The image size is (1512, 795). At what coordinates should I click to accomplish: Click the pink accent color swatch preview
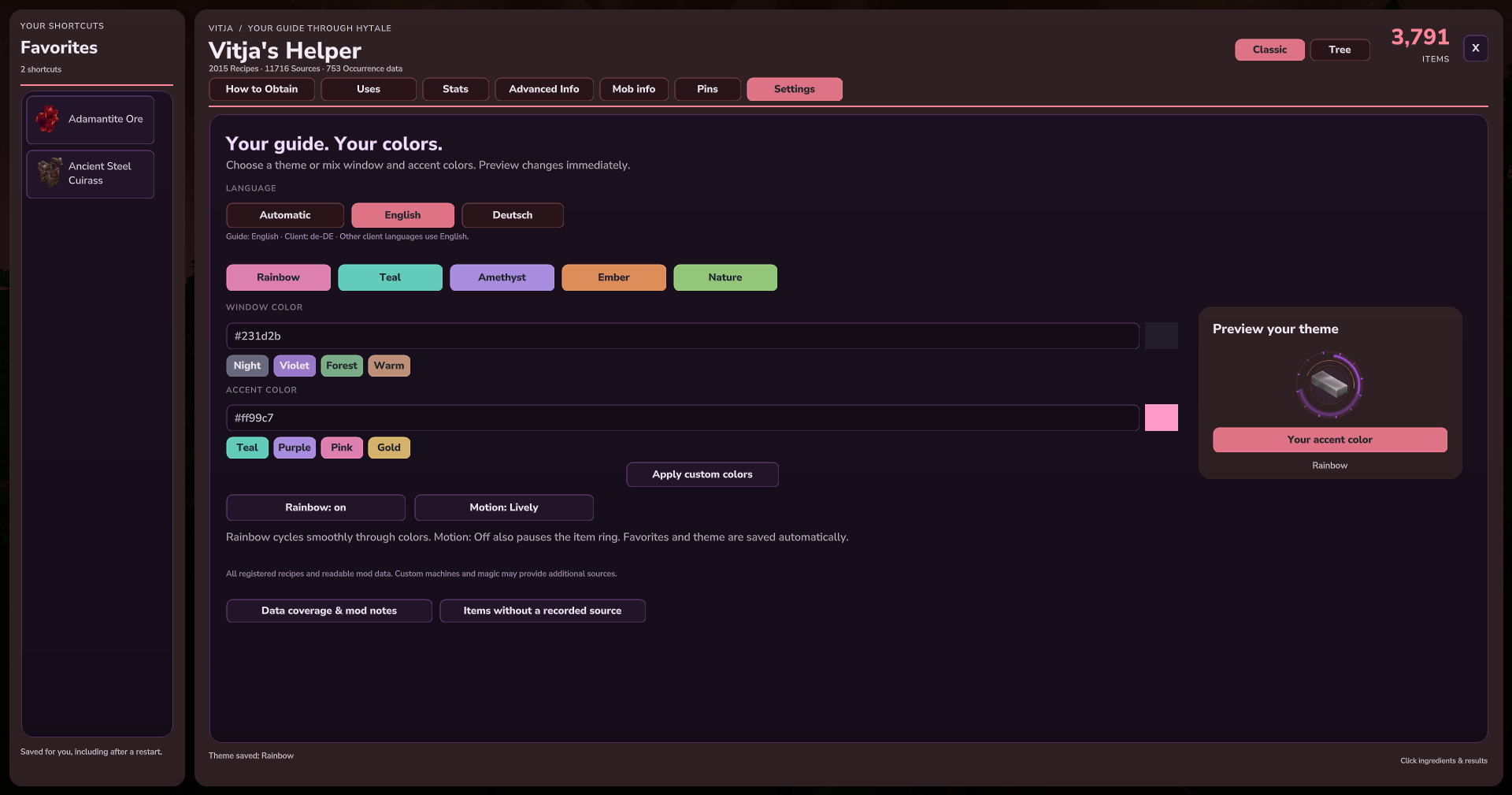(x=1162, y=418)
